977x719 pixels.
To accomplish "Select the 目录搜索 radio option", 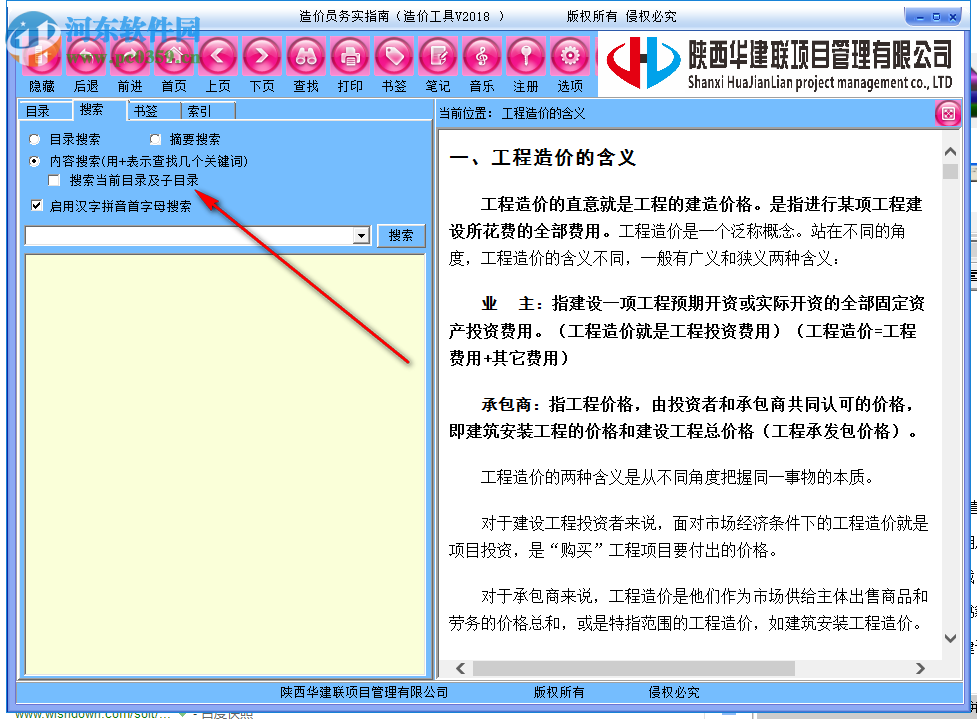I will tap(34, 138).
